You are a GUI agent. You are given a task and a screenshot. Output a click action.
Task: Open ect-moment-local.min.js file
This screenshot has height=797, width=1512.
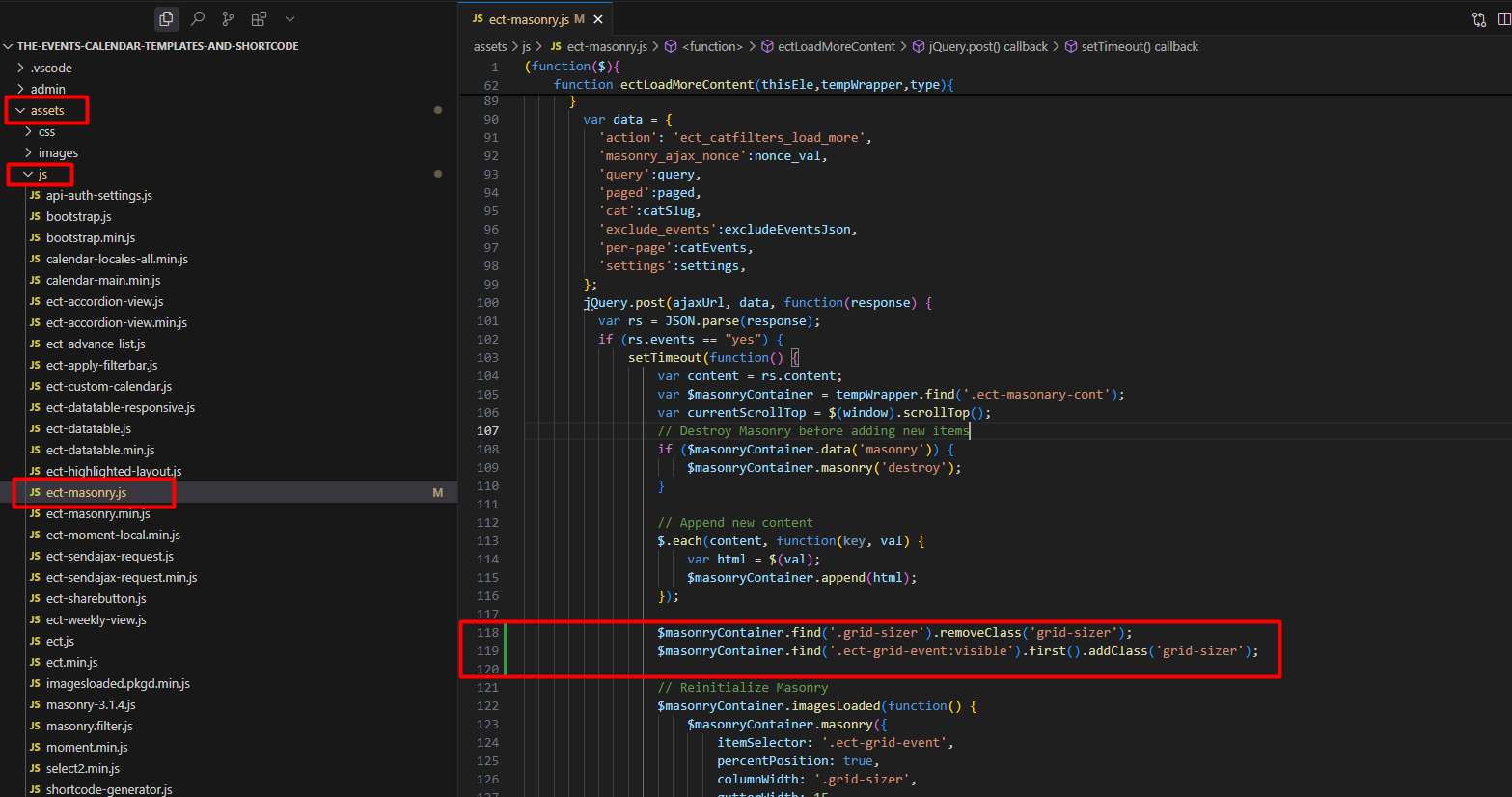pos(113,535)
